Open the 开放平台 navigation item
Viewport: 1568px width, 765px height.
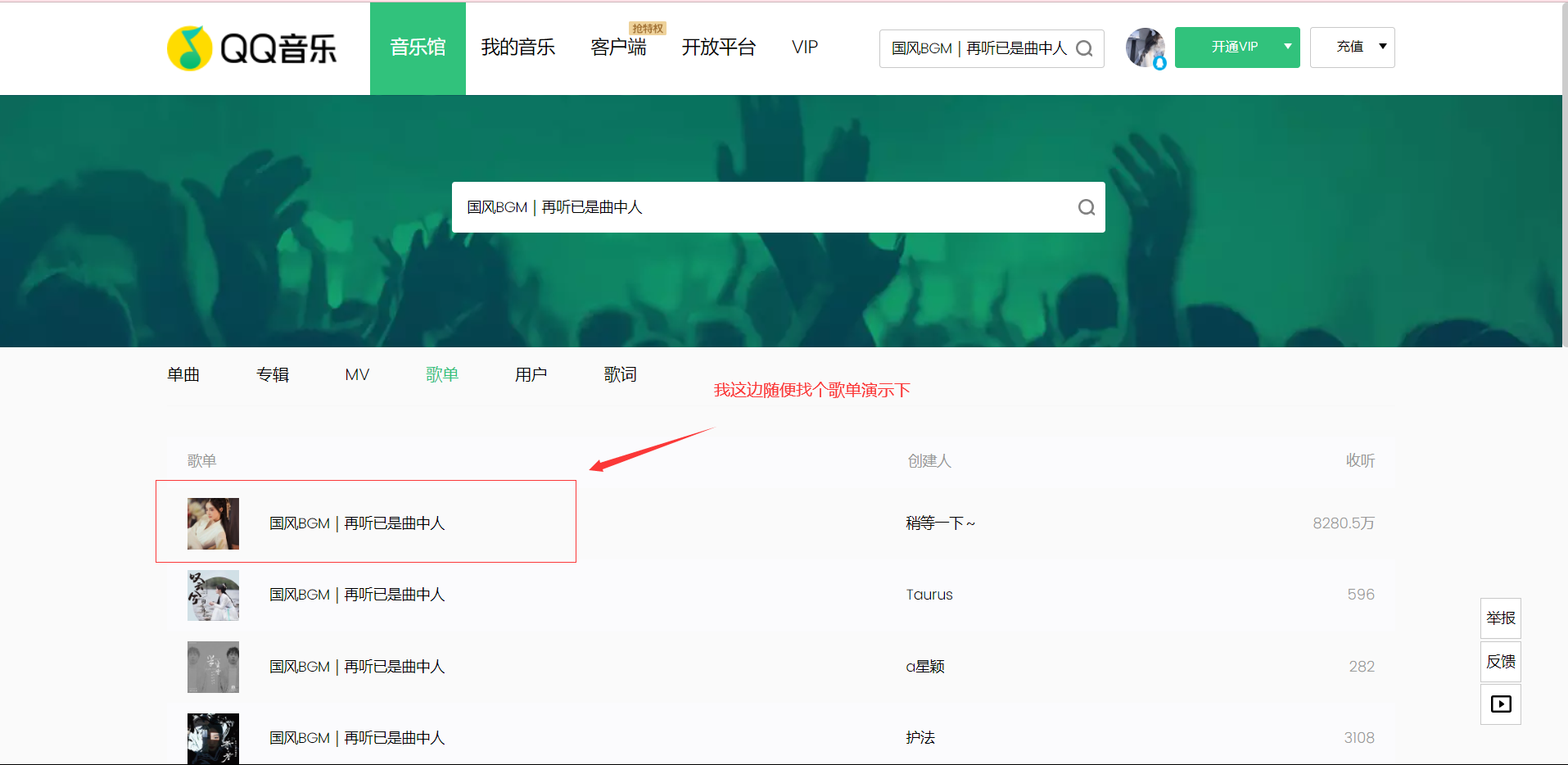tap(719, 48)
